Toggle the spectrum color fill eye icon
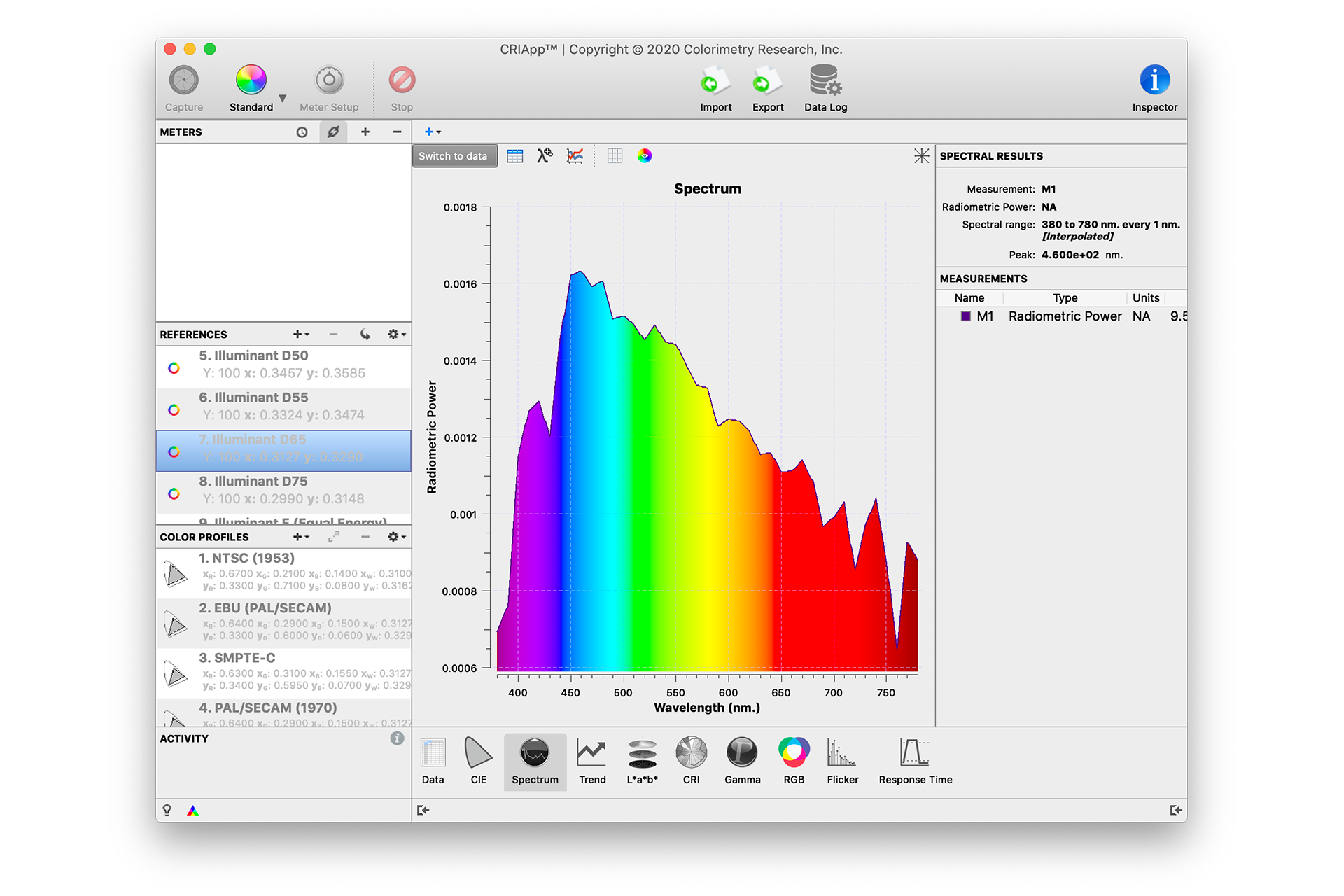1344x896 pixels. tap(645, 155)
